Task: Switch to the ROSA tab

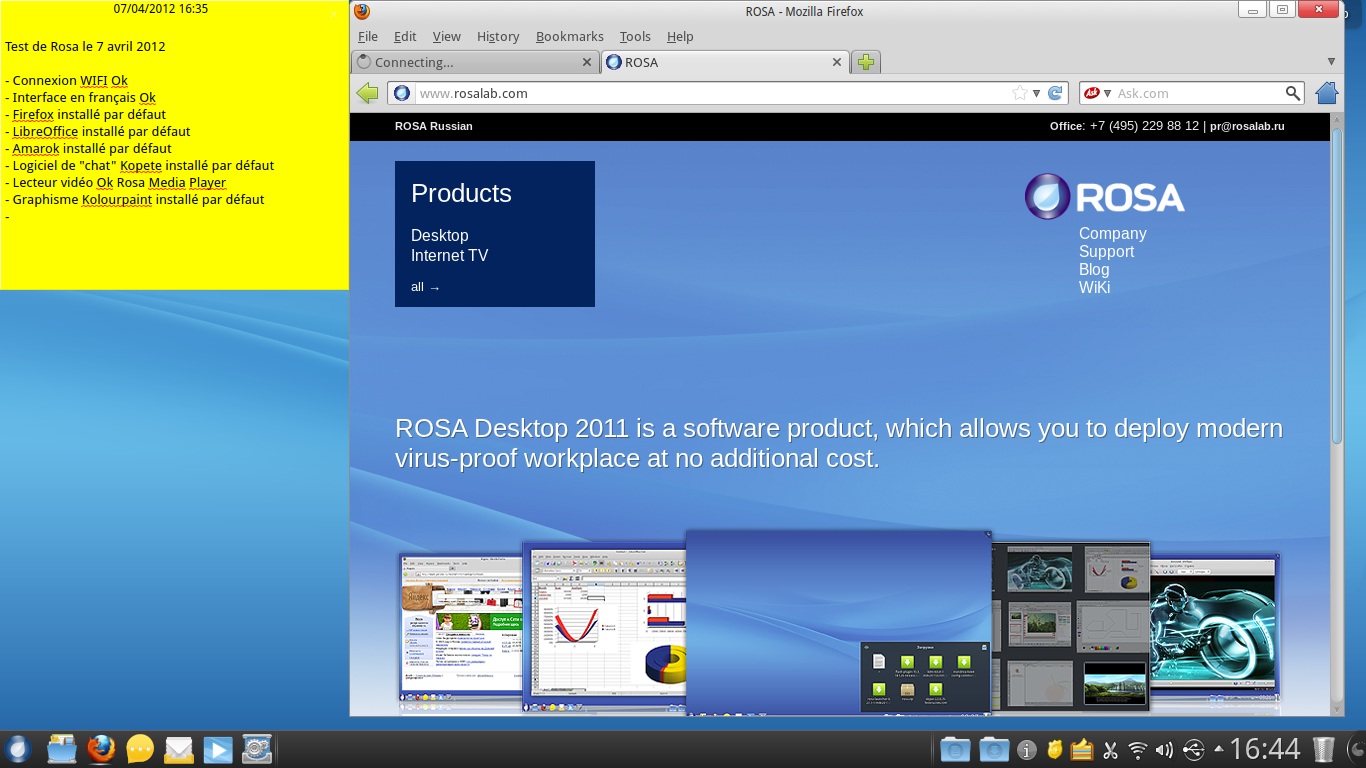Action: click(726, 62)
